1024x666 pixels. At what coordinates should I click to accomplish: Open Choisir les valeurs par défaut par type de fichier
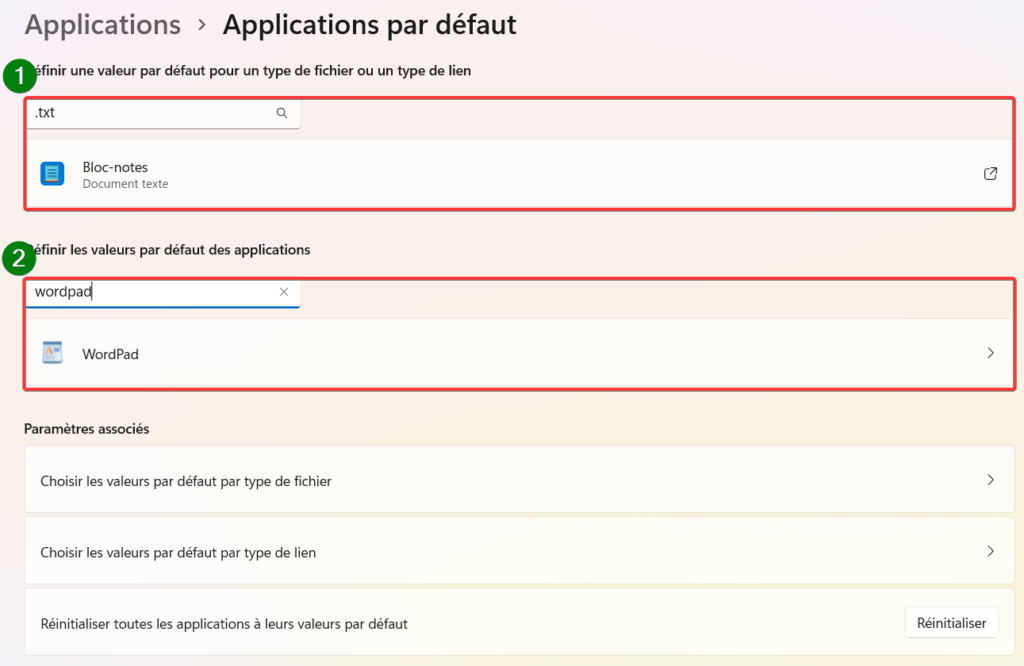click(519, 480)
